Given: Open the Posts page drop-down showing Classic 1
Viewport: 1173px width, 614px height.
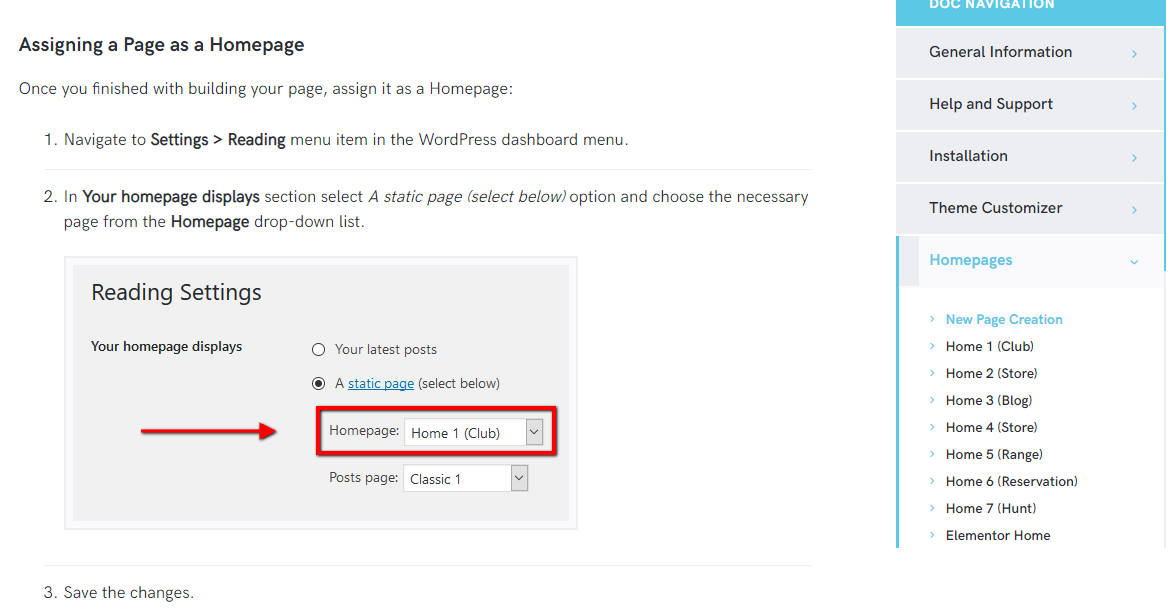Looking at the screenshot, I should click(465, 479).
